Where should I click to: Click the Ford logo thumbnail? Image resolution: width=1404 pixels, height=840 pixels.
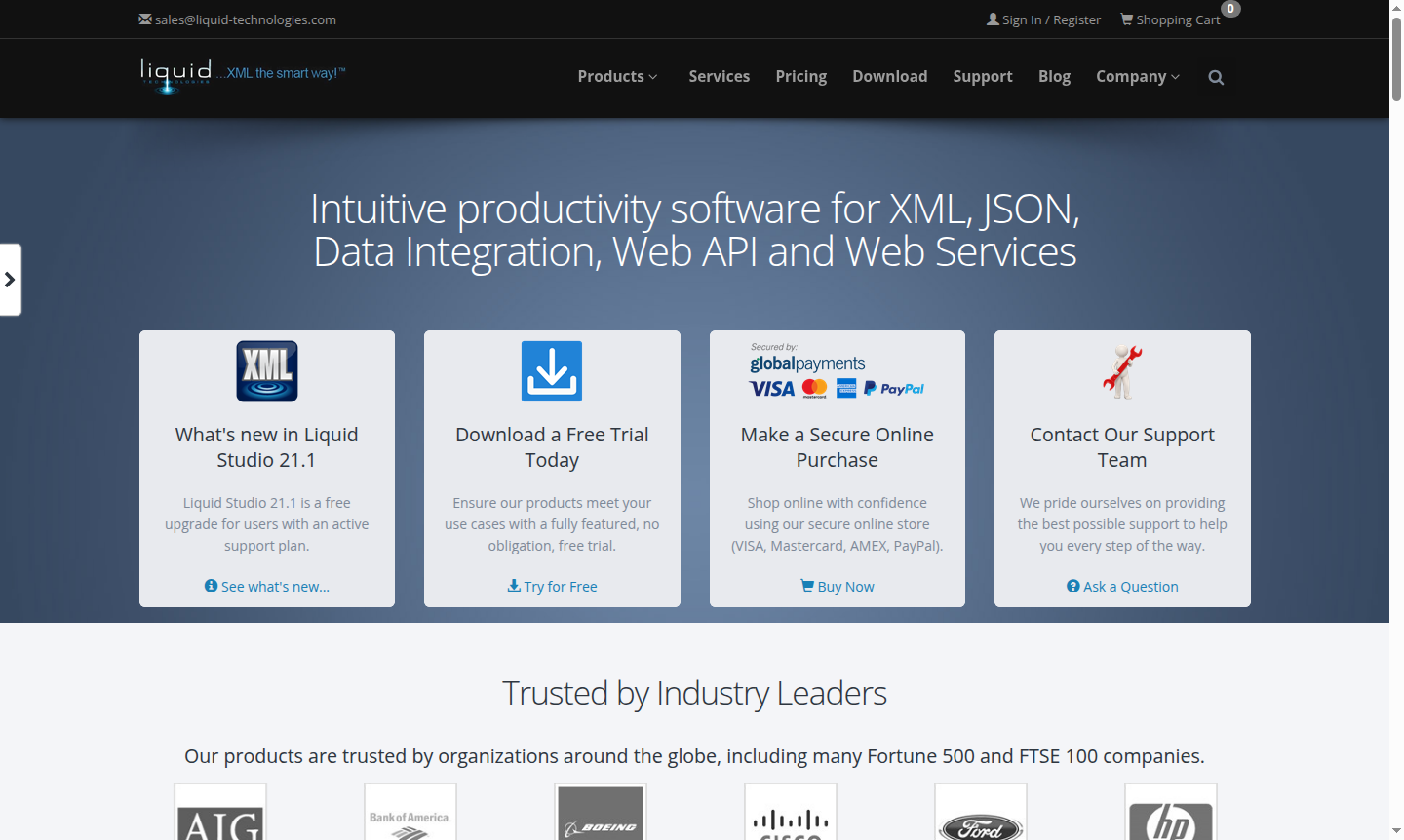pos(980,814)
